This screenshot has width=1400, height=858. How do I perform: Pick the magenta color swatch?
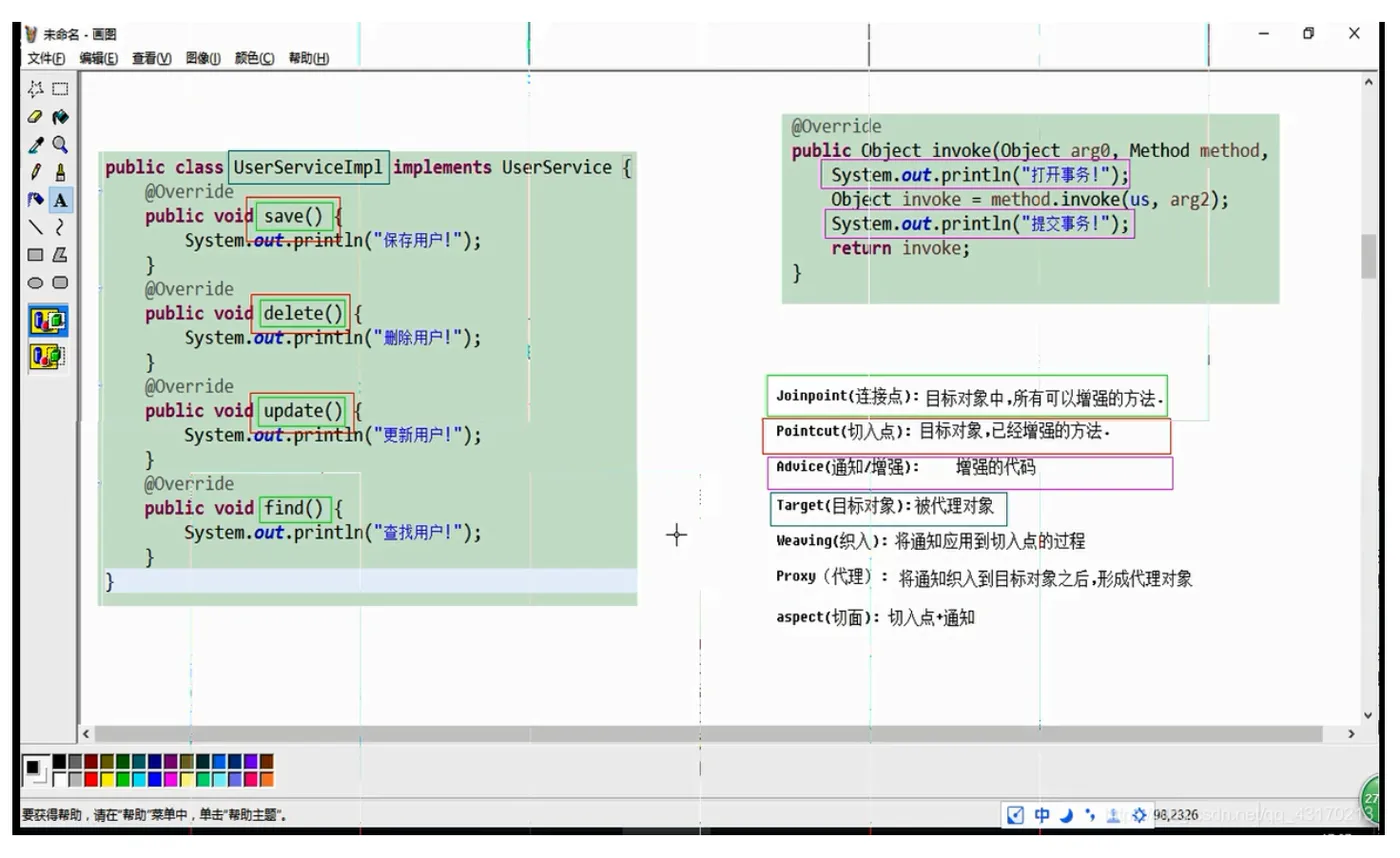[171, 779]
